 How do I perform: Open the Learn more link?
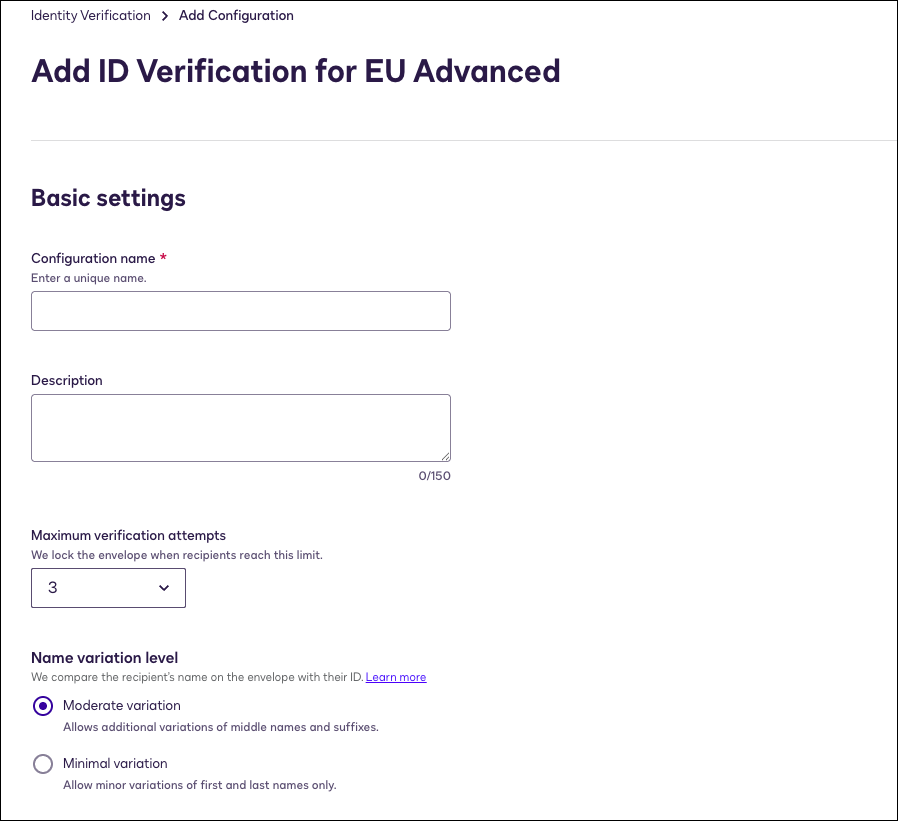(396, 677)
